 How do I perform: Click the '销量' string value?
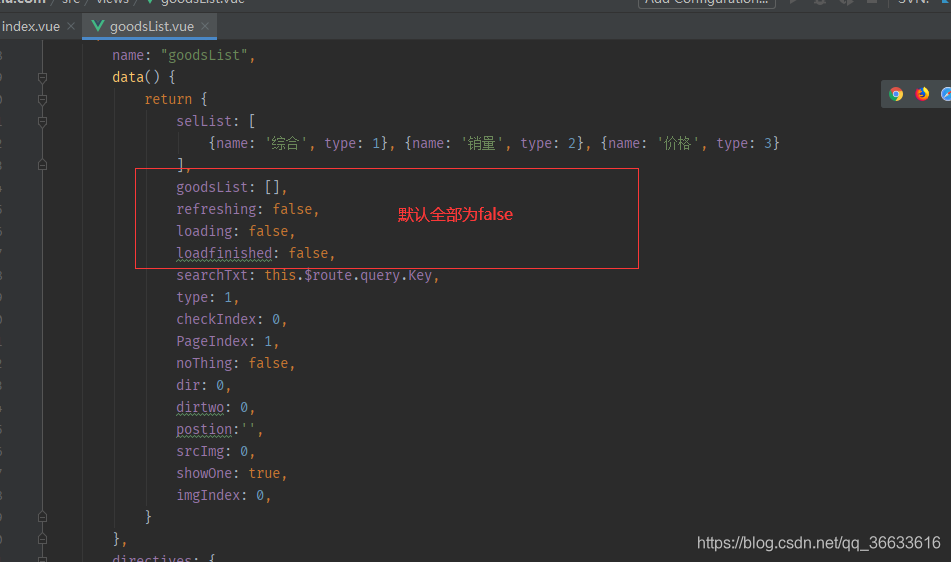482,143
